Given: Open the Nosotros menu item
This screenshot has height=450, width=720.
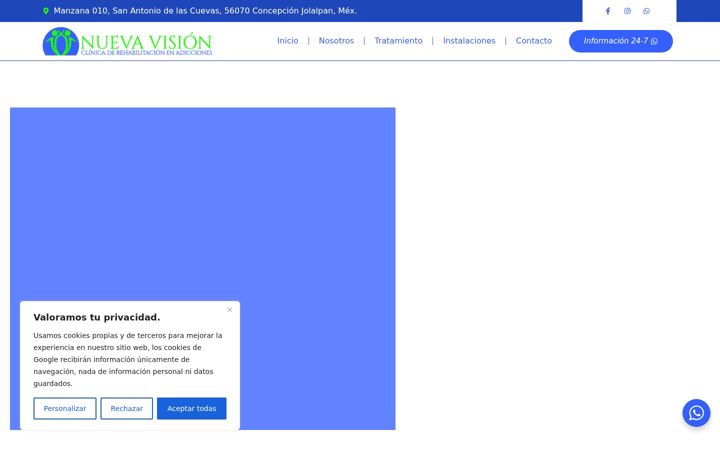Looking at the screenshot, I should tap(336, 41).
